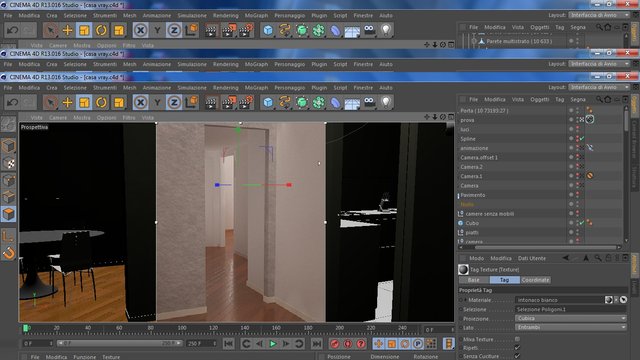The image size is (640, 360).
Task: Click the Undo arrow icon
Action: 12,102
